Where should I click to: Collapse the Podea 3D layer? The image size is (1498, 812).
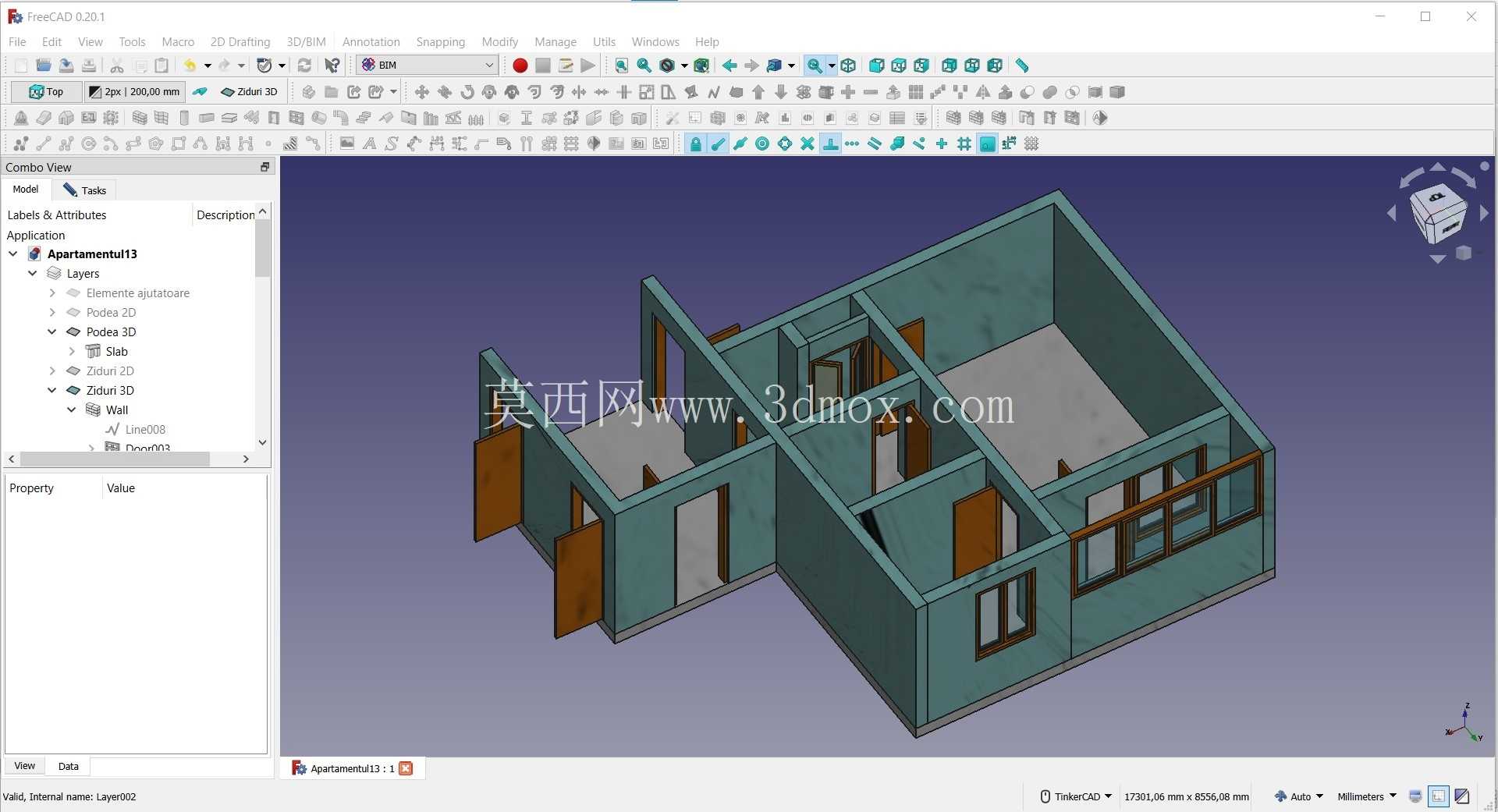52,332
